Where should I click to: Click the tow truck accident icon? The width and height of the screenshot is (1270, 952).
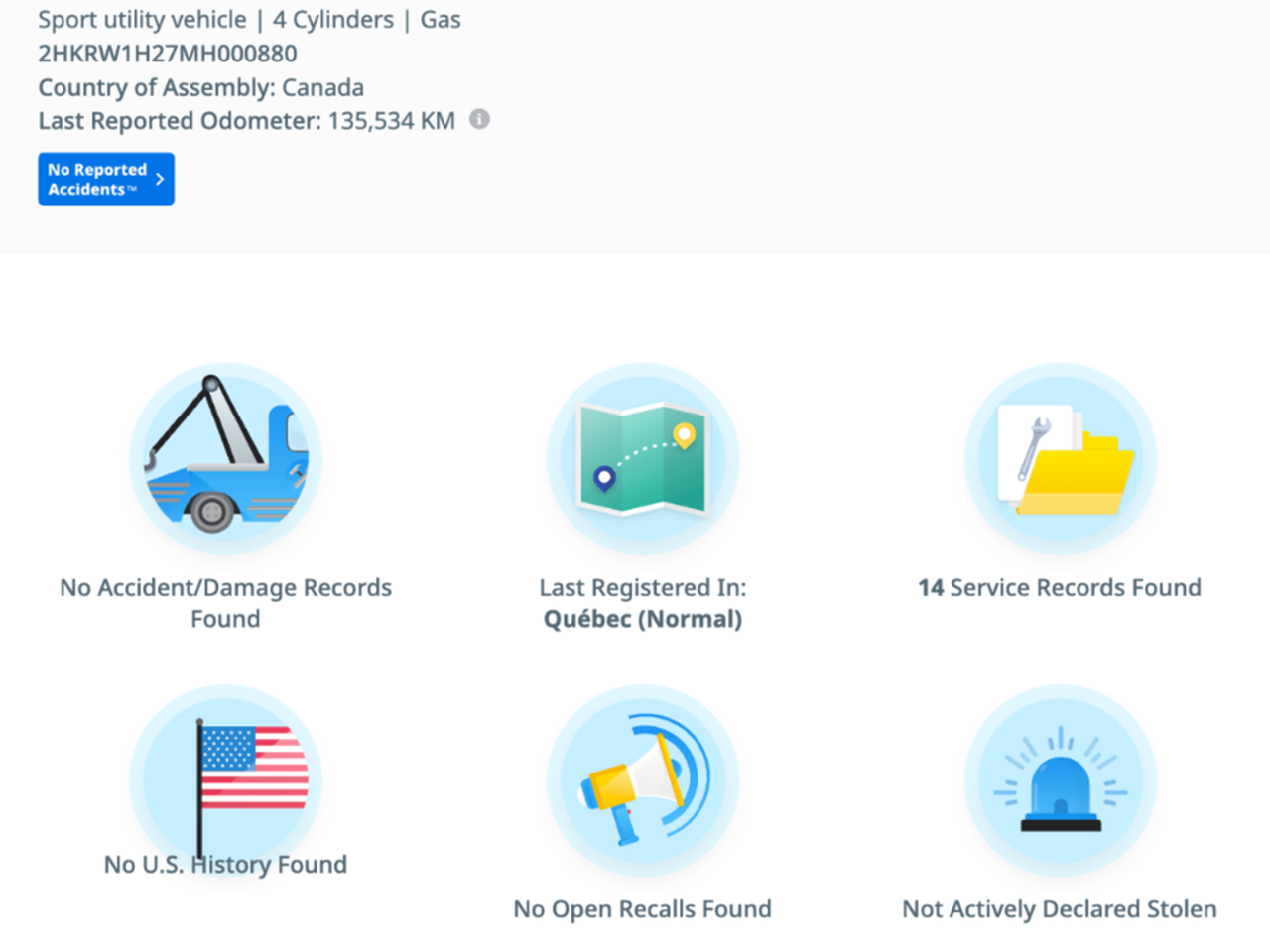click(226, 458)
